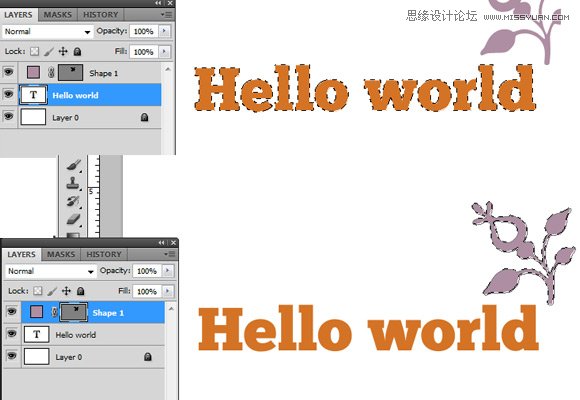The image size is (580, 400).
Task: Click Opacity 100% field in lower panel
Action: pyautogui.click(x=147, y=271)
